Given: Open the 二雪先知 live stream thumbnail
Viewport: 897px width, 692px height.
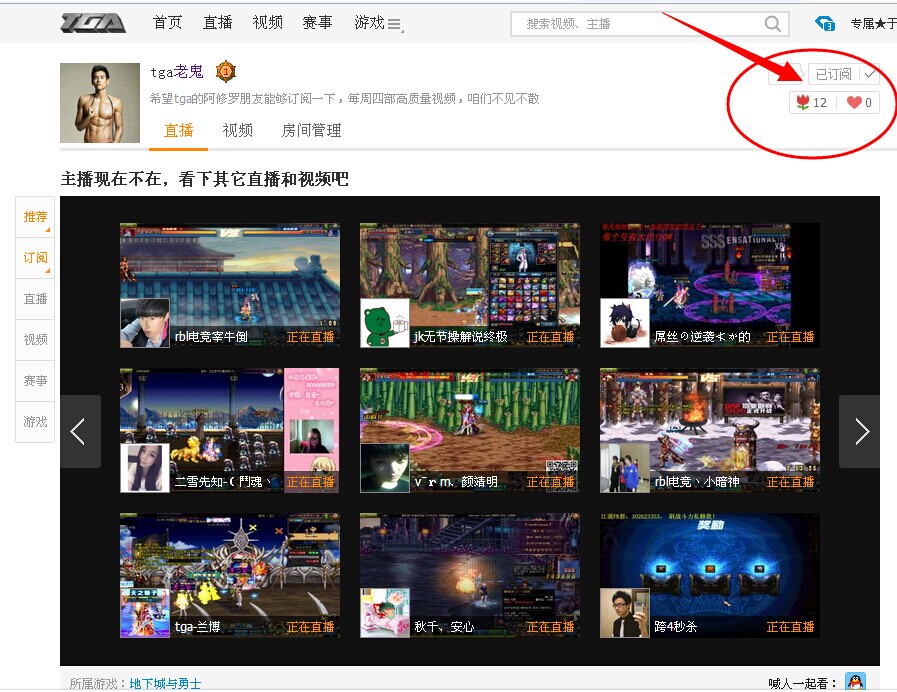Looking at the screenshot, I should point(229,430).
